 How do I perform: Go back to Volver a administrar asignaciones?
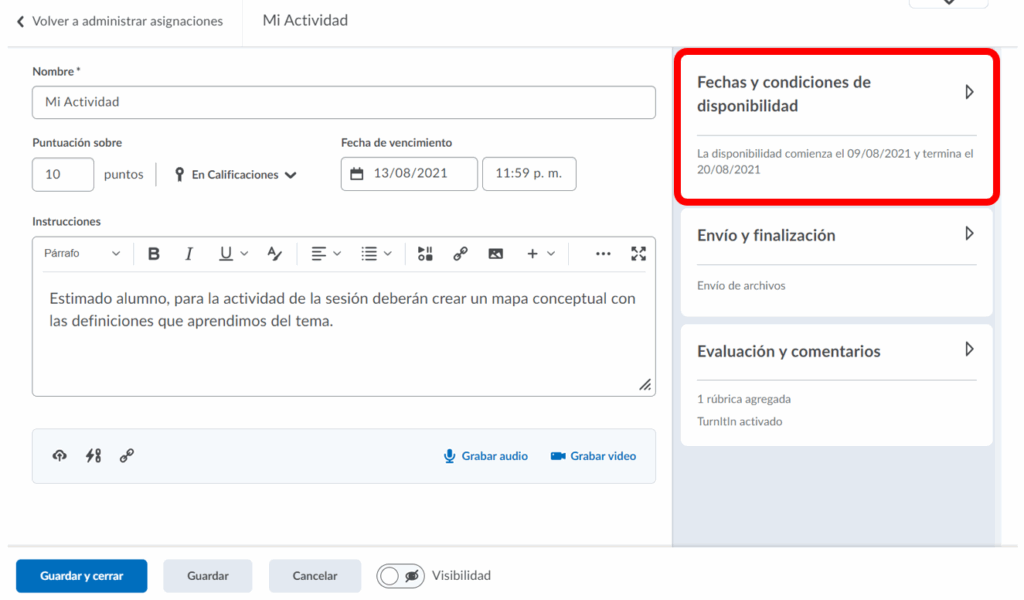119,21
